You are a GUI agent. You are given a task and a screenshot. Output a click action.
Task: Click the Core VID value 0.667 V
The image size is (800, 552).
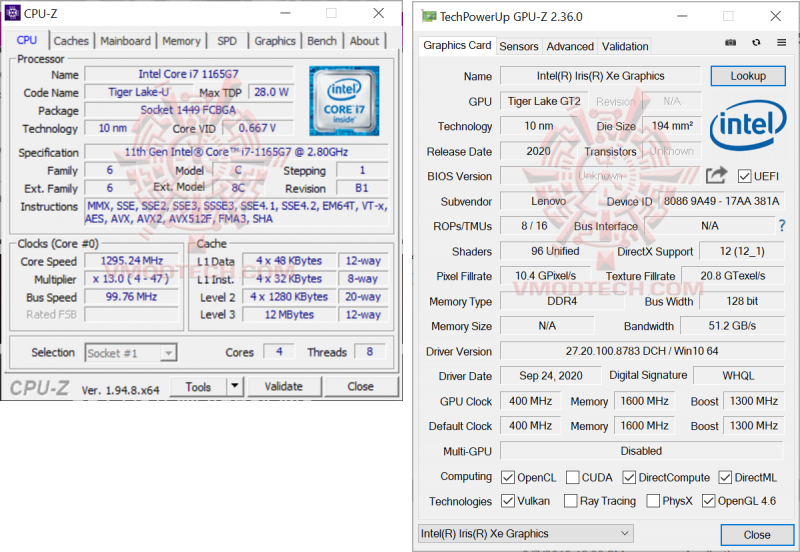pyautogui.click(x=258, y=128)
